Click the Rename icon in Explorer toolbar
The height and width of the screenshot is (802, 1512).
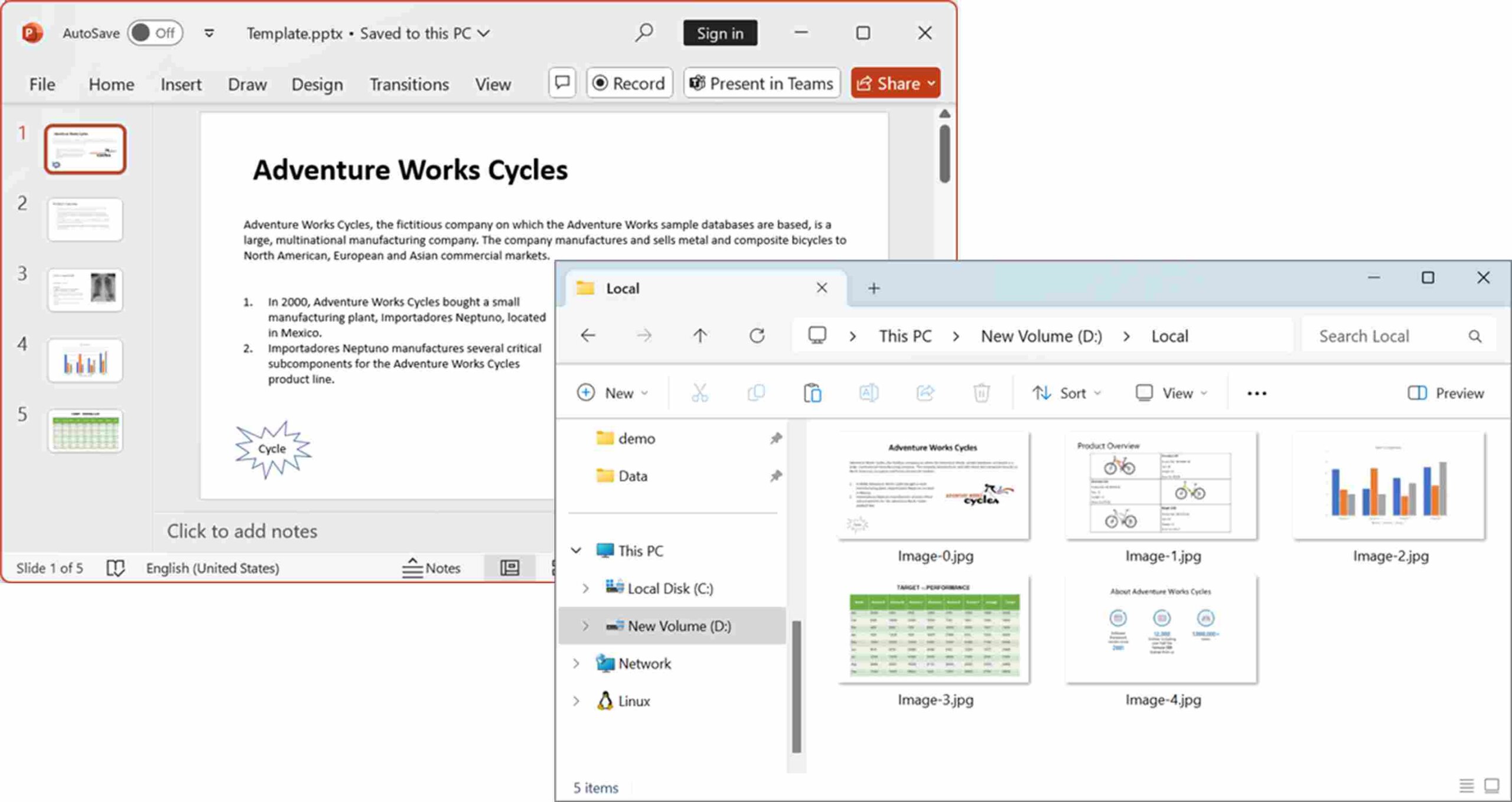point(868,393)
